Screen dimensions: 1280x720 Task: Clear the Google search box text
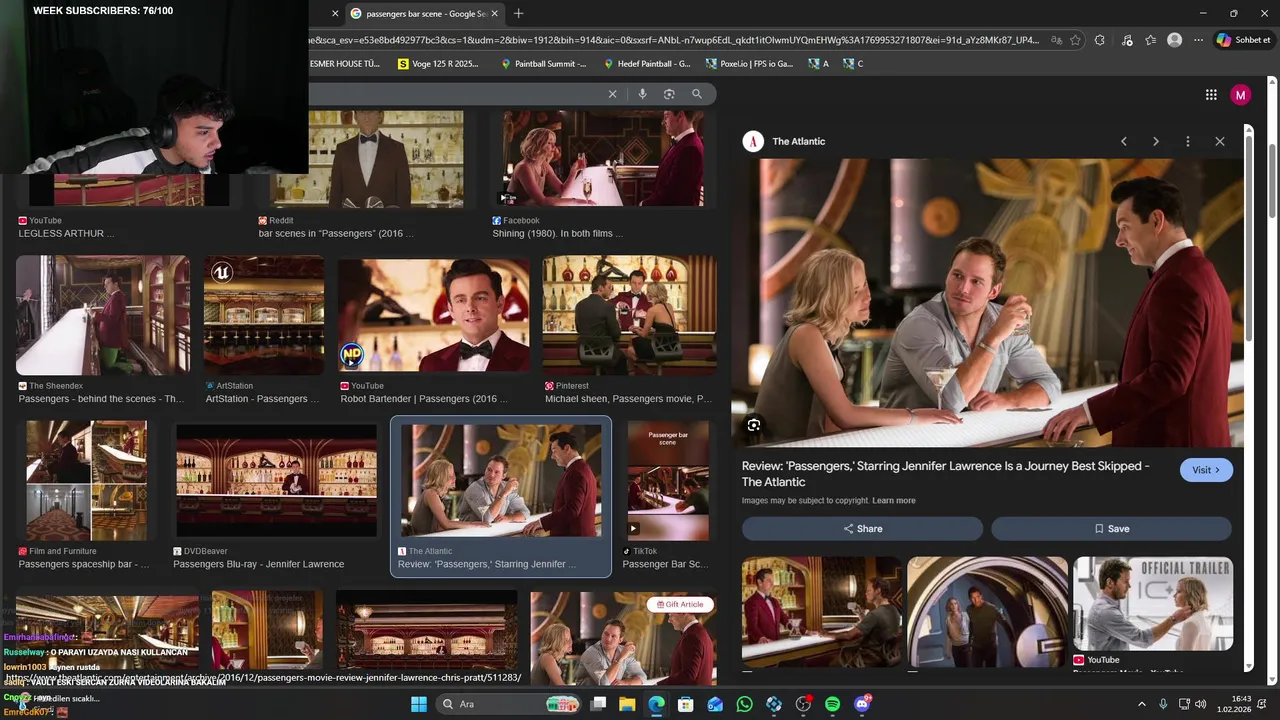(613, 94)
